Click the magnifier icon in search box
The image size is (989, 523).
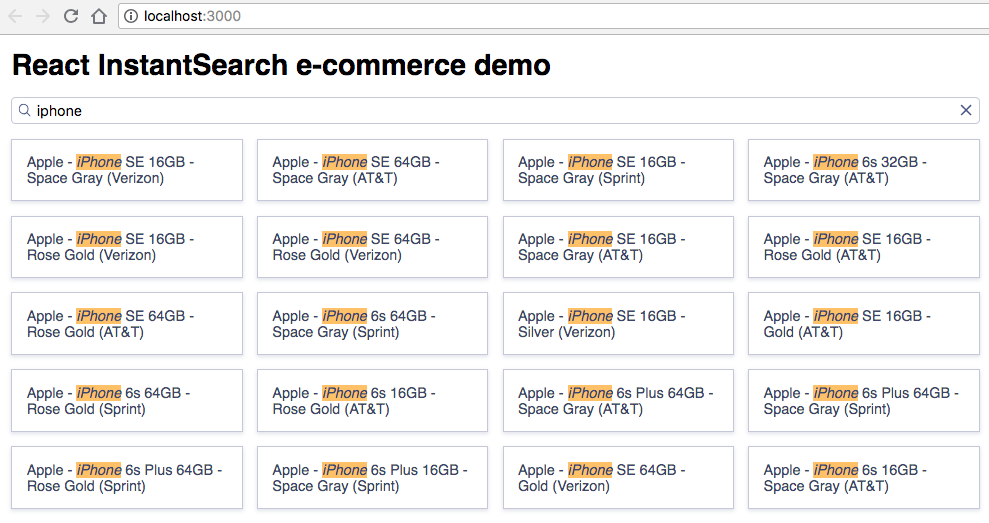(x=24, y=110)
